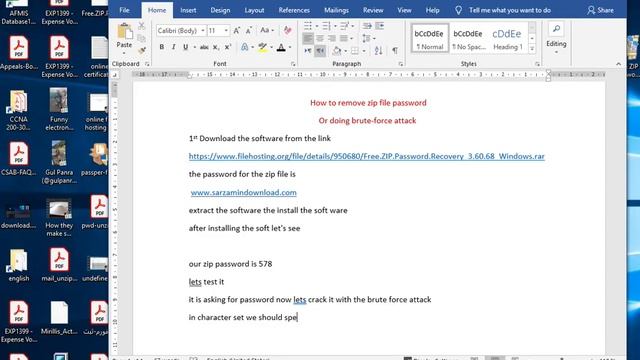Viewport: 640px width, 360px height.
Task: Switch to the Design tab
Action: [x=220, y=10]
